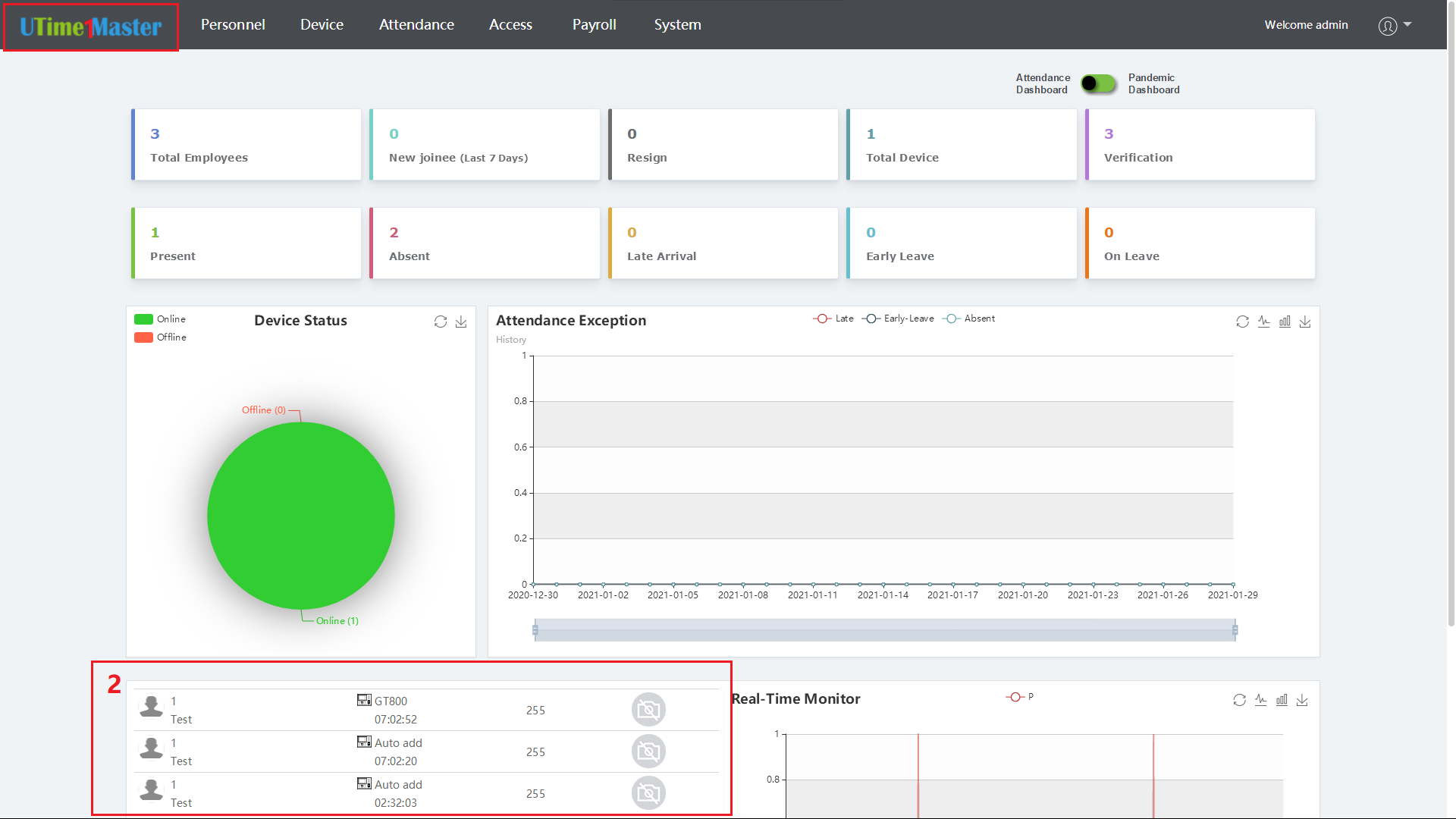Open the Total Employees card
The height and width of the screenshot is (819, 1456).
point(246,144)
